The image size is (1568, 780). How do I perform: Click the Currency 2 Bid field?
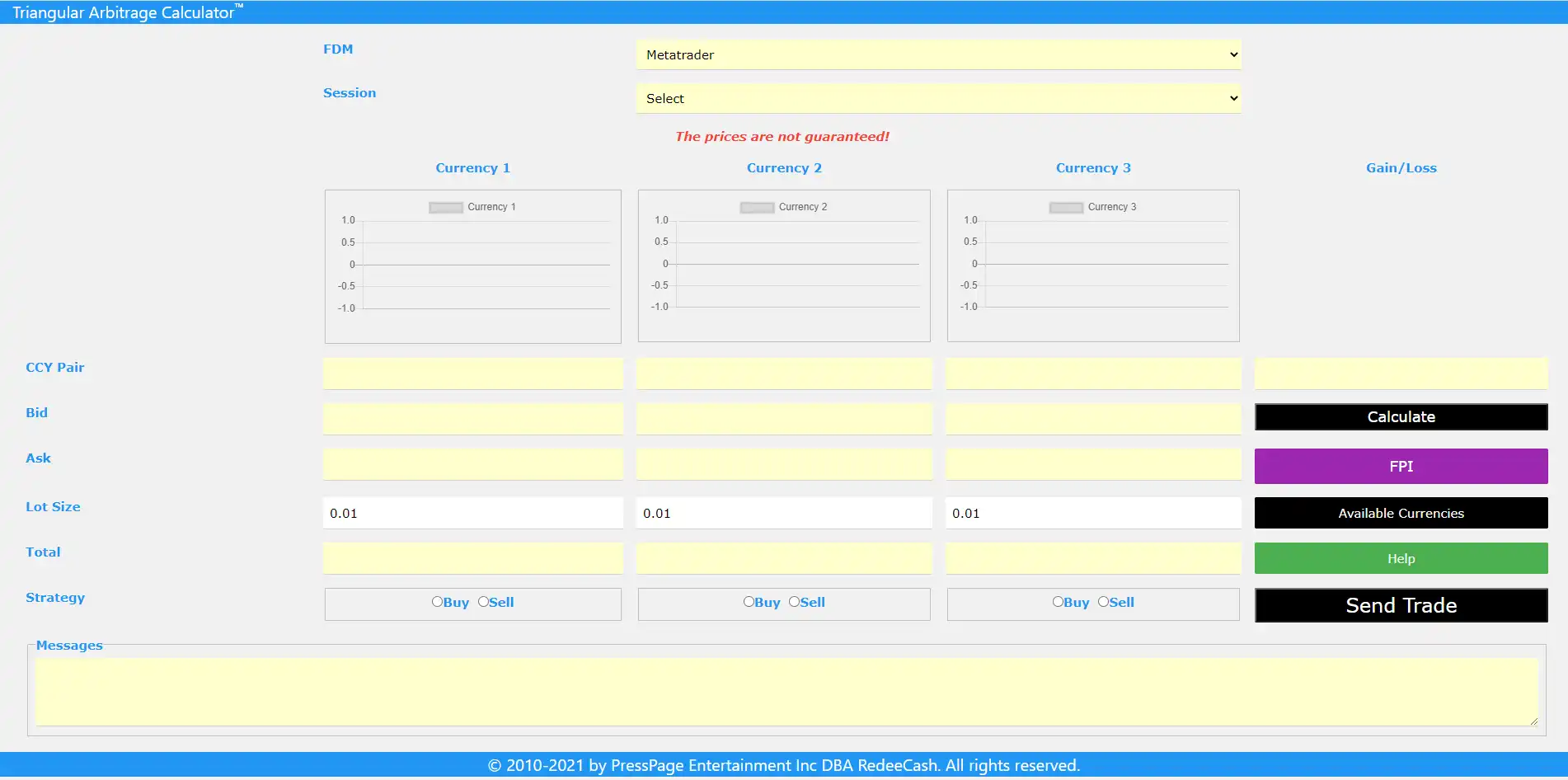point(784,419)
